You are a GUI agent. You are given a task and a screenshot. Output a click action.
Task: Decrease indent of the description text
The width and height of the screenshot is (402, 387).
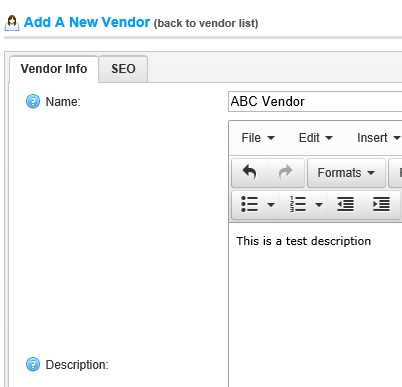tap(346, 204)
